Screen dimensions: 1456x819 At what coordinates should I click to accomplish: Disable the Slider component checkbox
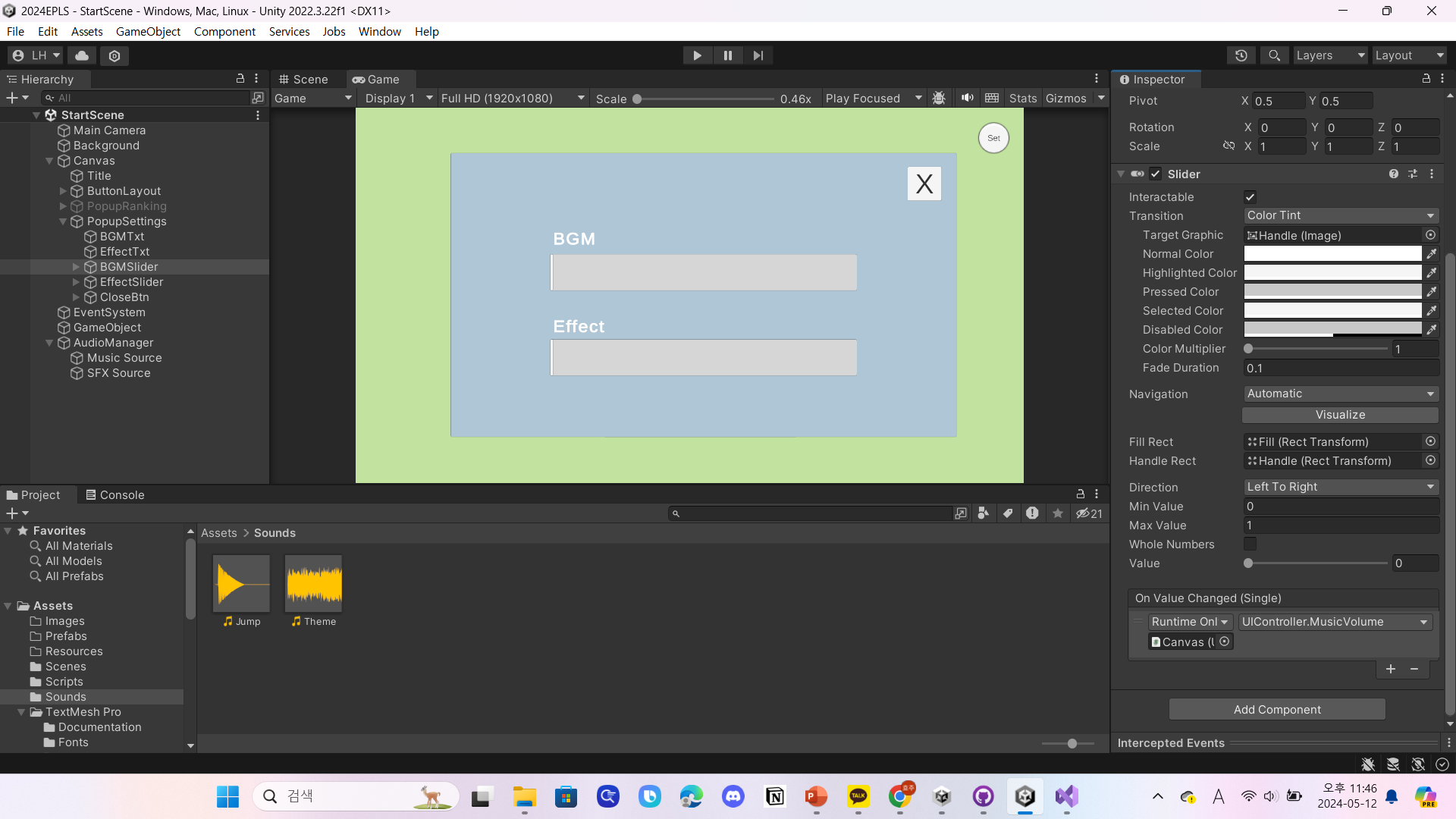(1155, 174)
